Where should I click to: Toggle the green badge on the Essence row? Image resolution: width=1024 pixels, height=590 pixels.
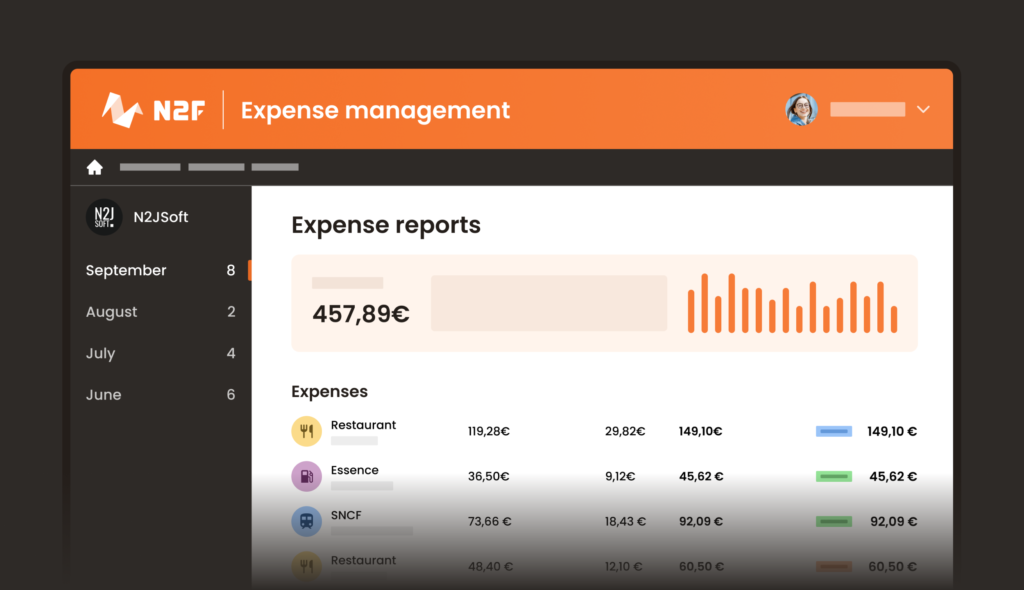point(834,477)
